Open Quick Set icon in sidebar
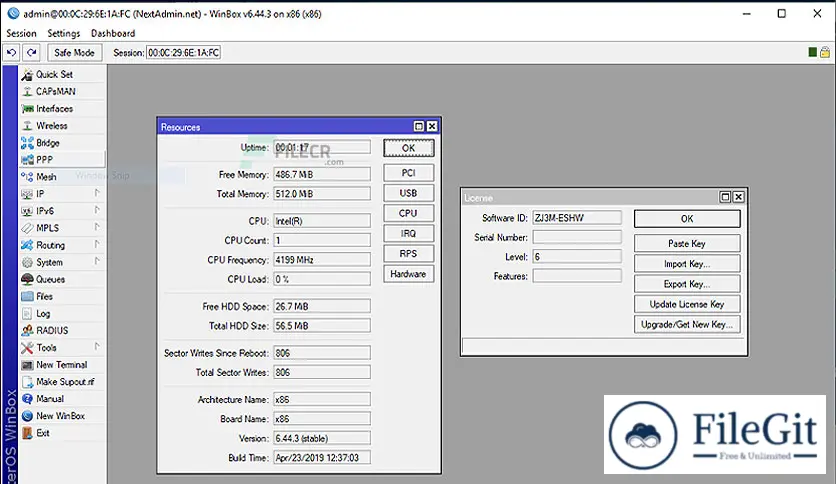The height and width of the screenshot is (484, 836). tap(27, 75)
